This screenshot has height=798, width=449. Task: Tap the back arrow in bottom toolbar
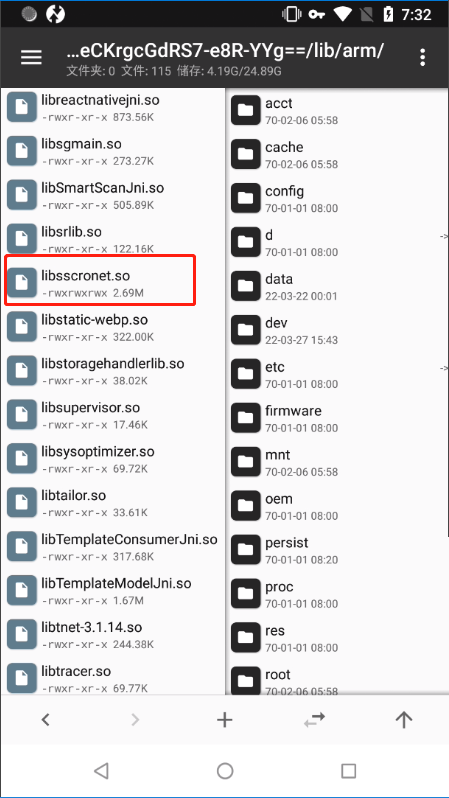point(45,719)
